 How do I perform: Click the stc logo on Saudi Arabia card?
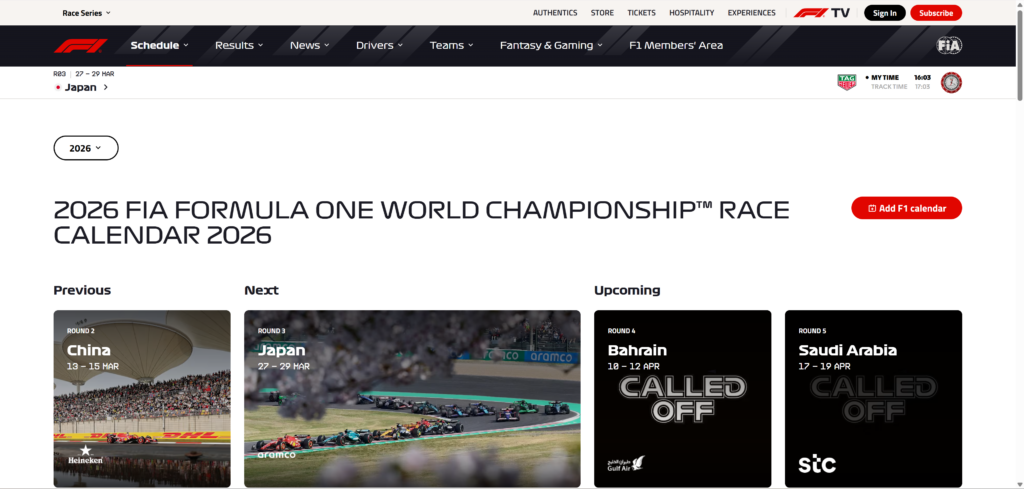tap(817, 464)
